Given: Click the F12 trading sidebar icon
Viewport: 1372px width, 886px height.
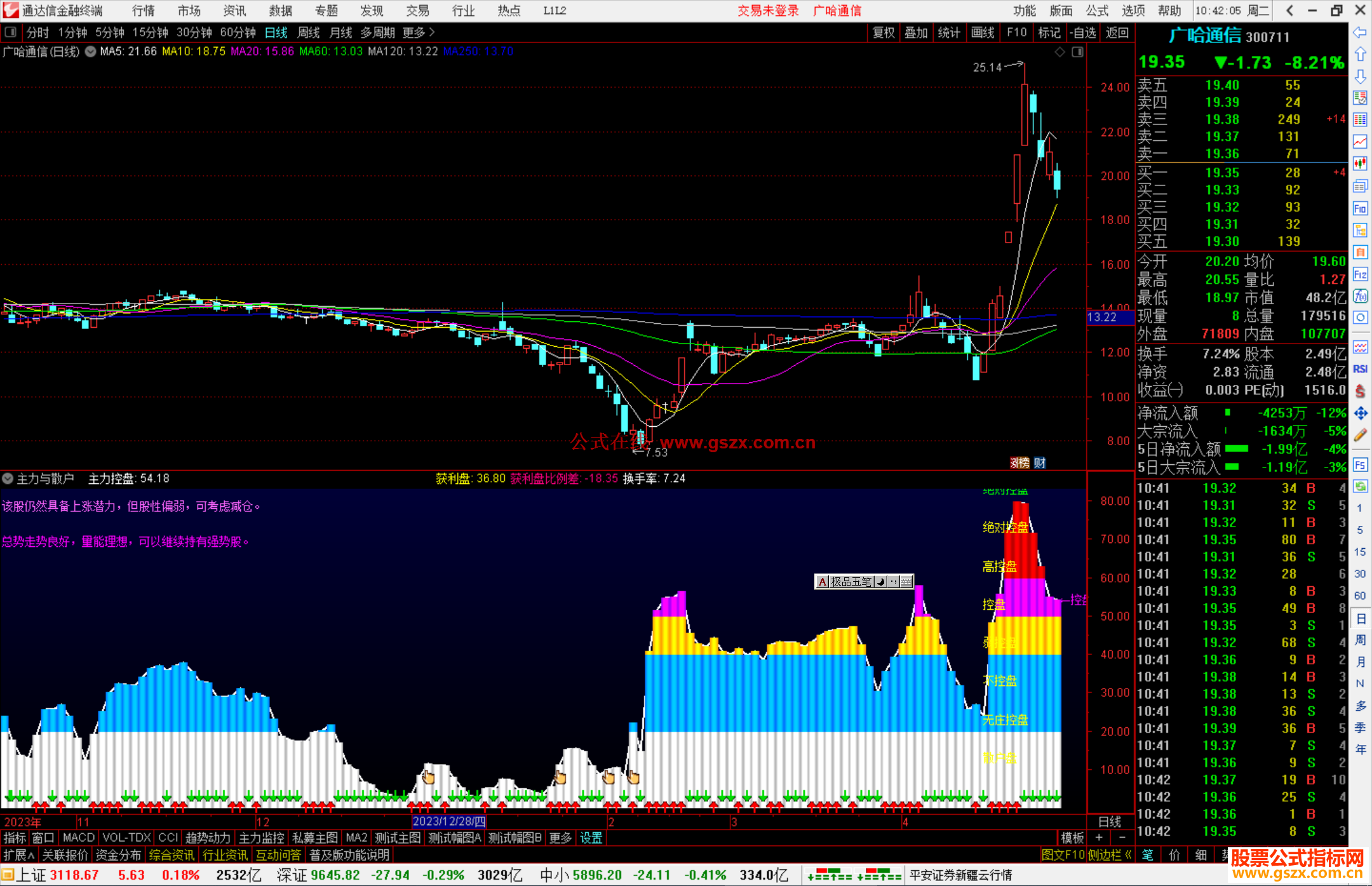Looking at the screenshot, I should pos(1360,274).
